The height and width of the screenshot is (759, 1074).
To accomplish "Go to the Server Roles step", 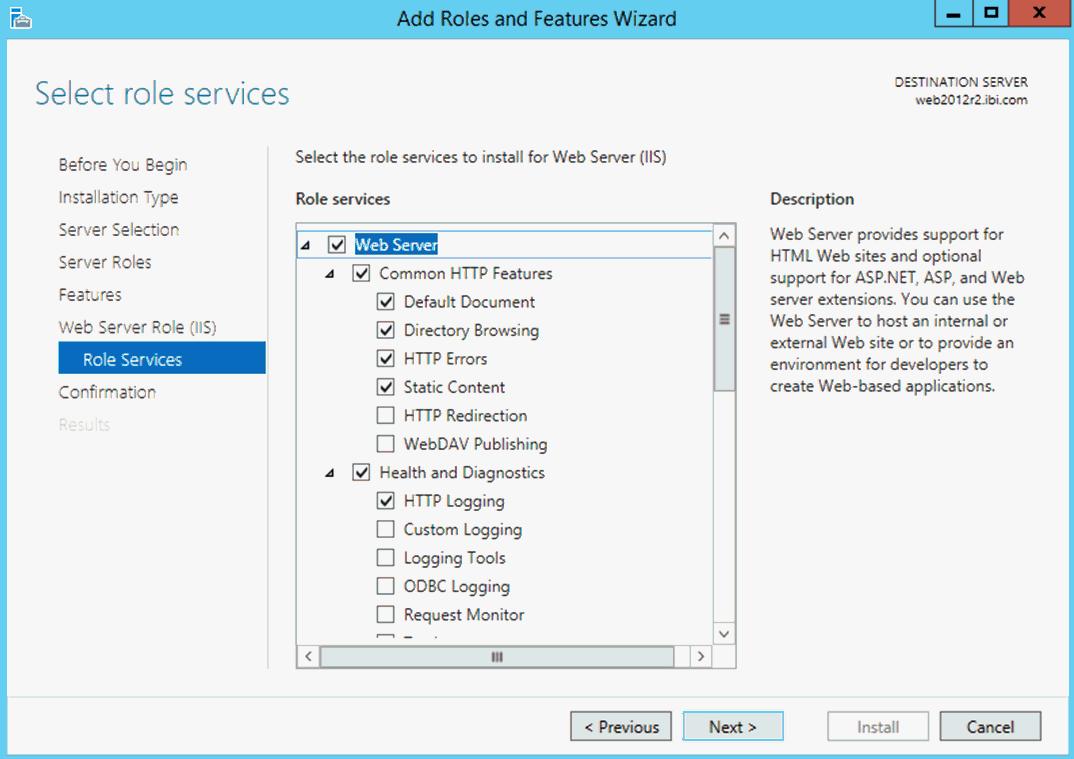I will coord(105,262).
